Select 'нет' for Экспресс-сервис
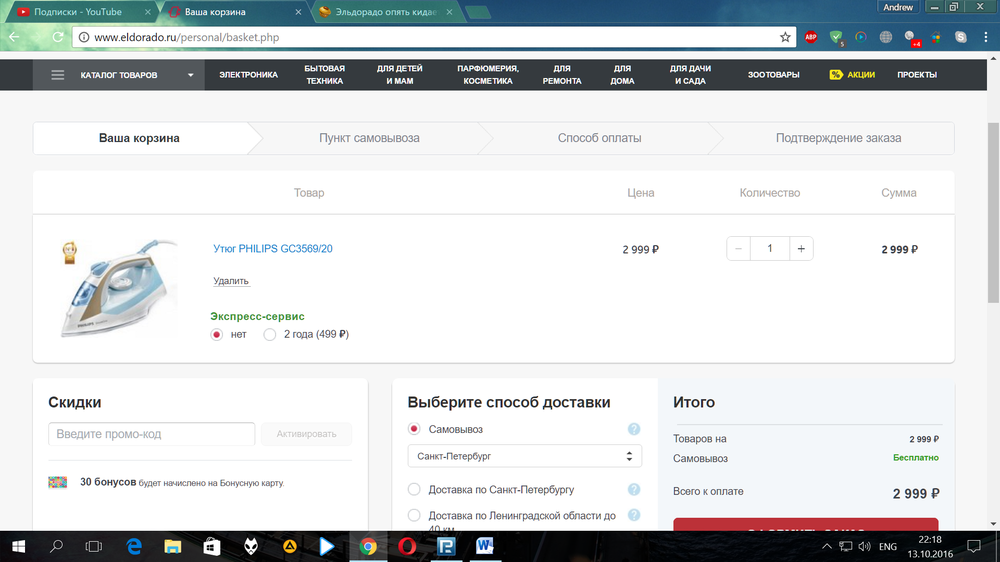 pyautogui.click(x=217, y=335)
